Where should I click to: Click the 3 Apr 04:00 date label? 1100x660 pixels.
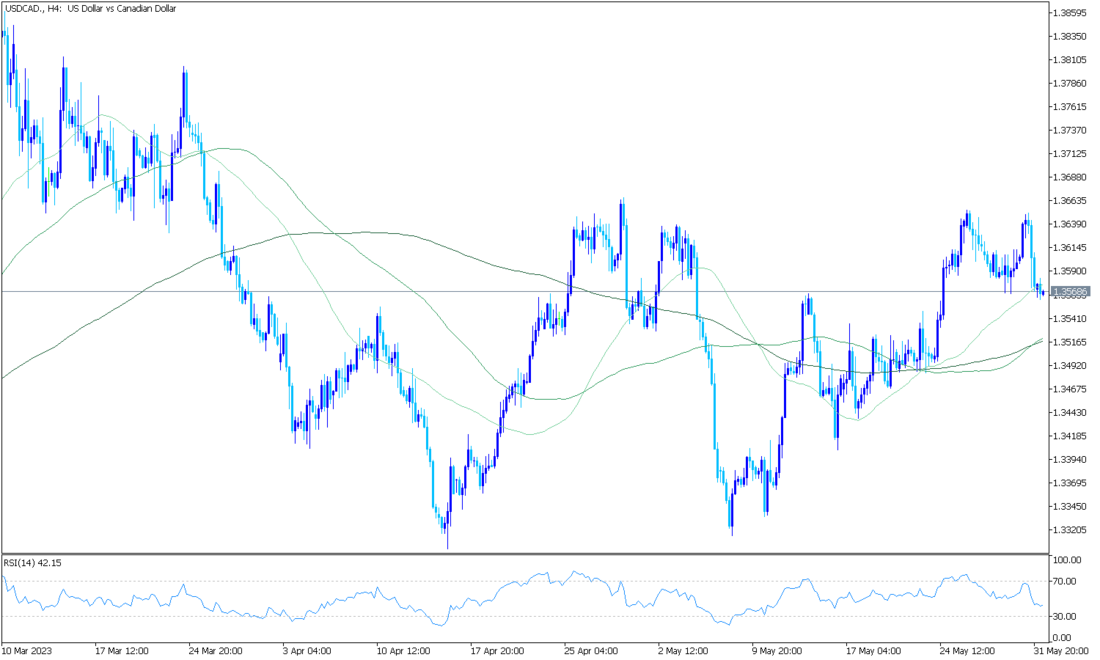coord(309,651)
